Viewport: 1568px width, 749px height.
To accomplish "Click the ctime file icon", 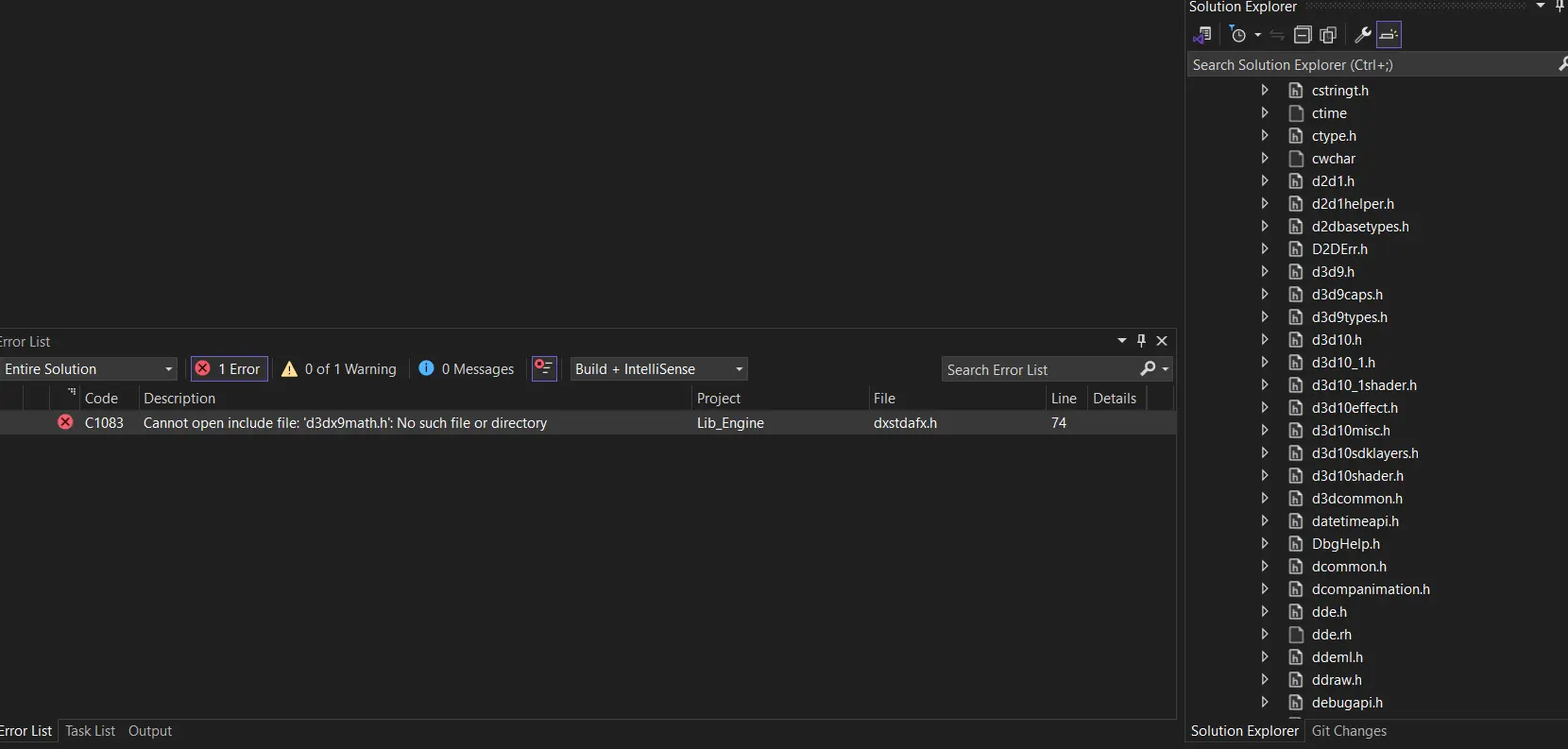I will (1296, 113).
